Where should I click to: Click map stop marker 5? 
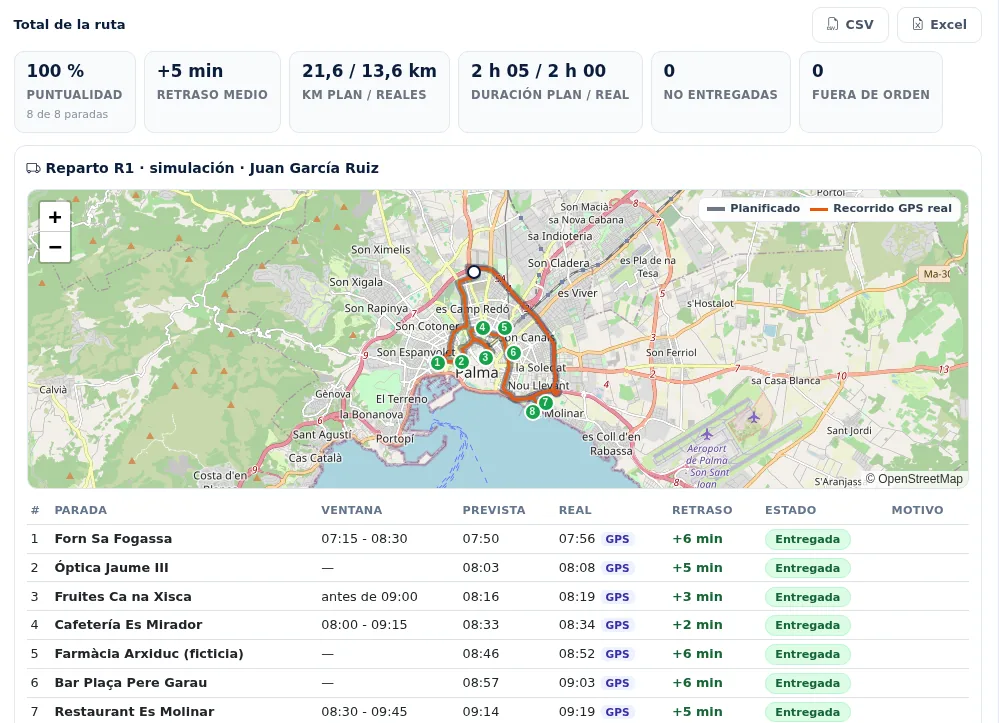[x=505, y=328]
